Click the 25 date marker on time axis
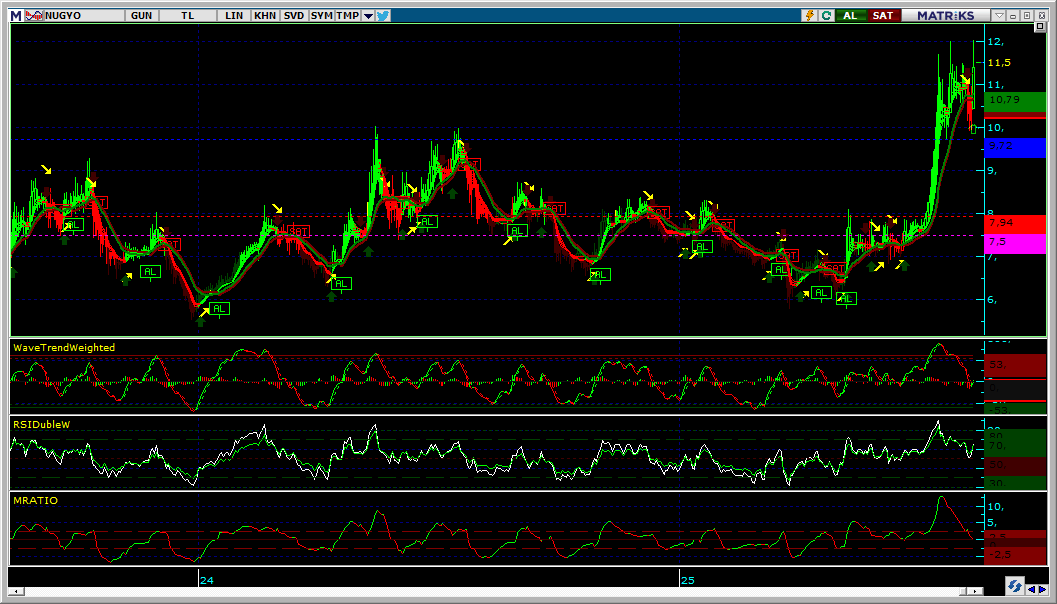 (688, 580)
